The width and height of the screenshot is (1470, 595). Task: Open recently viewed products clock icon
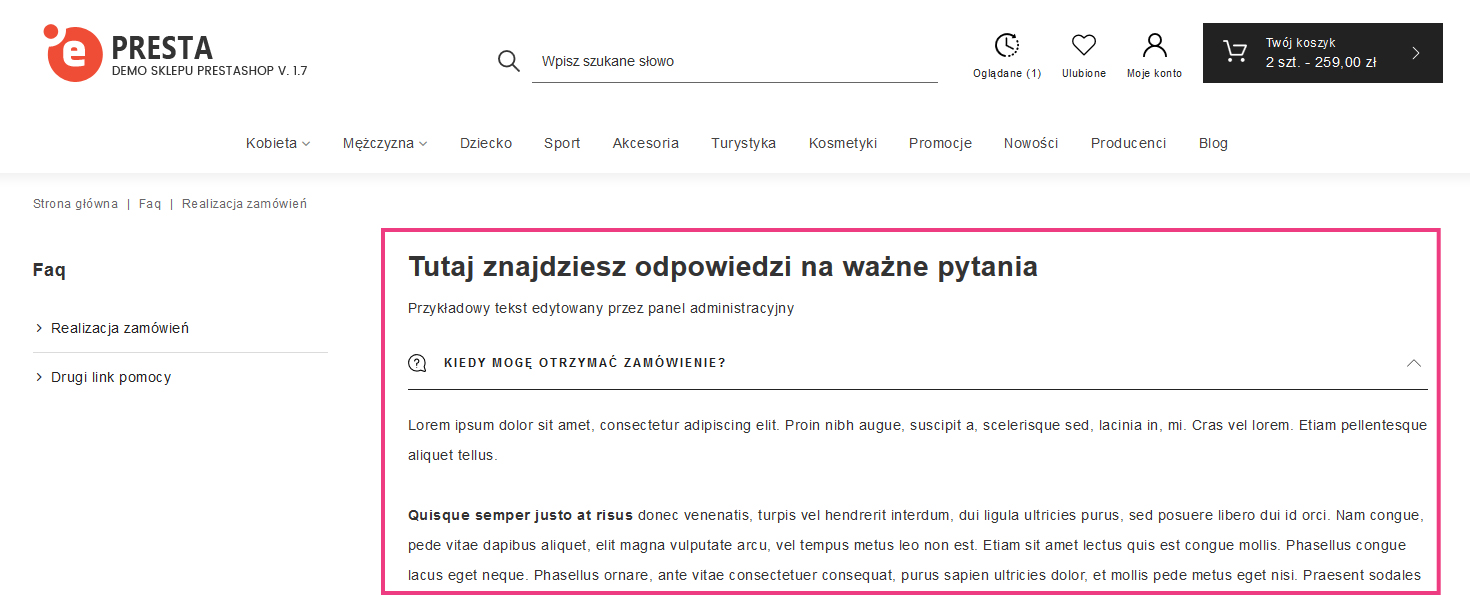click(1007, 46)
